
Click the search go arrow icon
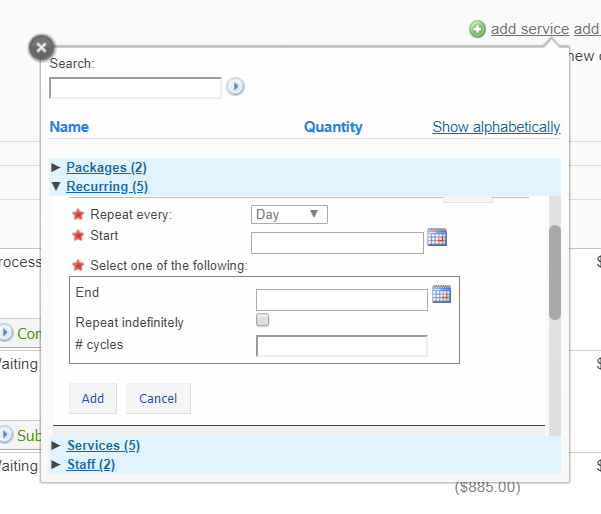pos(235,87)
